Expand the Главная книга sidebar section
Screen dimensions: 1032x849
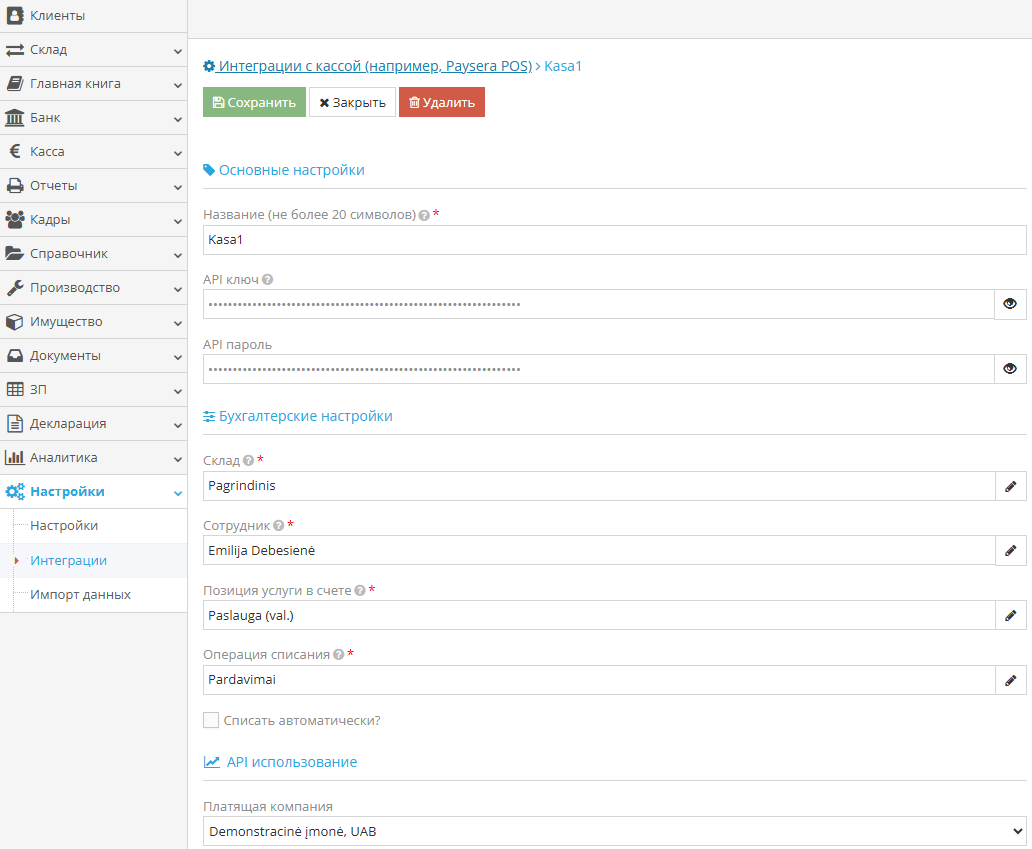pyautogui.click(x=93, y=84)
